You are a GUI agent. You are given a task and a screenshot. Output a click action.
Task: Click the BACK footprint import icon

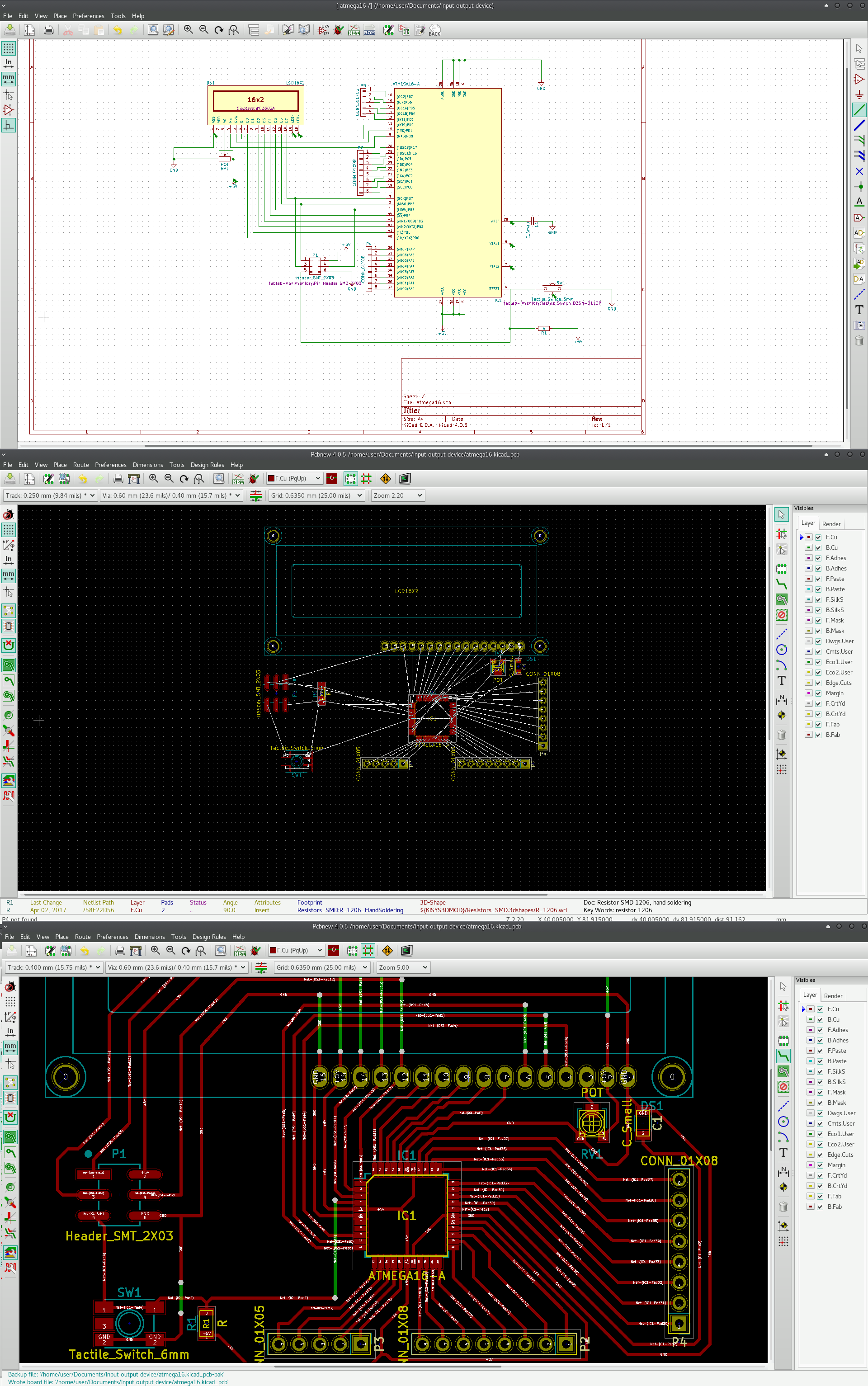pos(434,30)
